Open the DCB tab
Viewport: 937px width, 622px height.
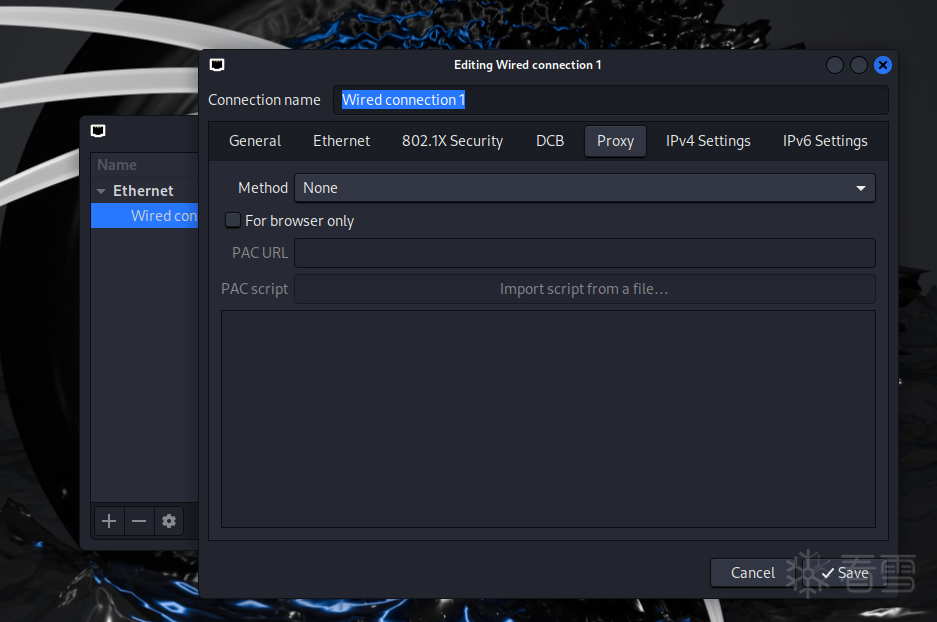[x=549, y=141]
